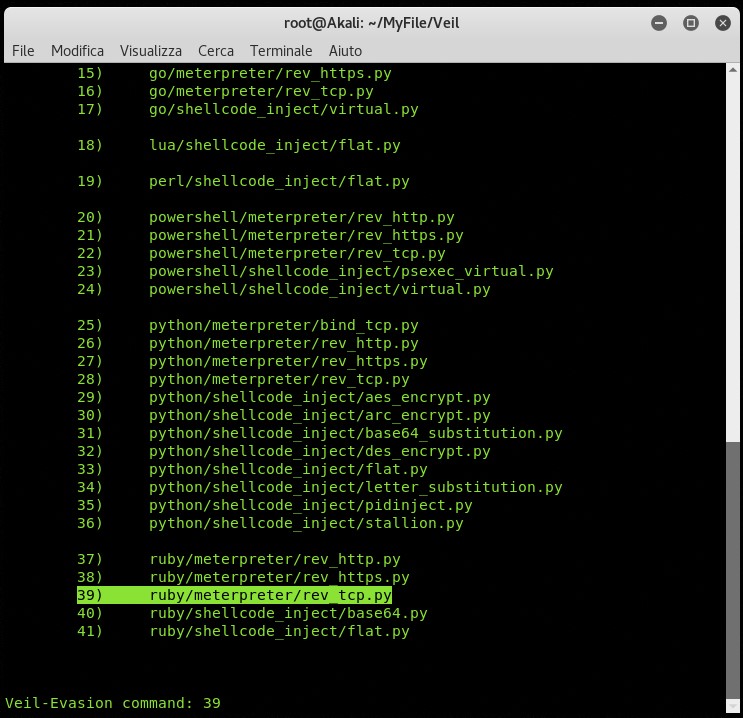The image size is (743, 718).
Task: Click line python/meterpreter/rev_tcp.py
Action: 279,380
